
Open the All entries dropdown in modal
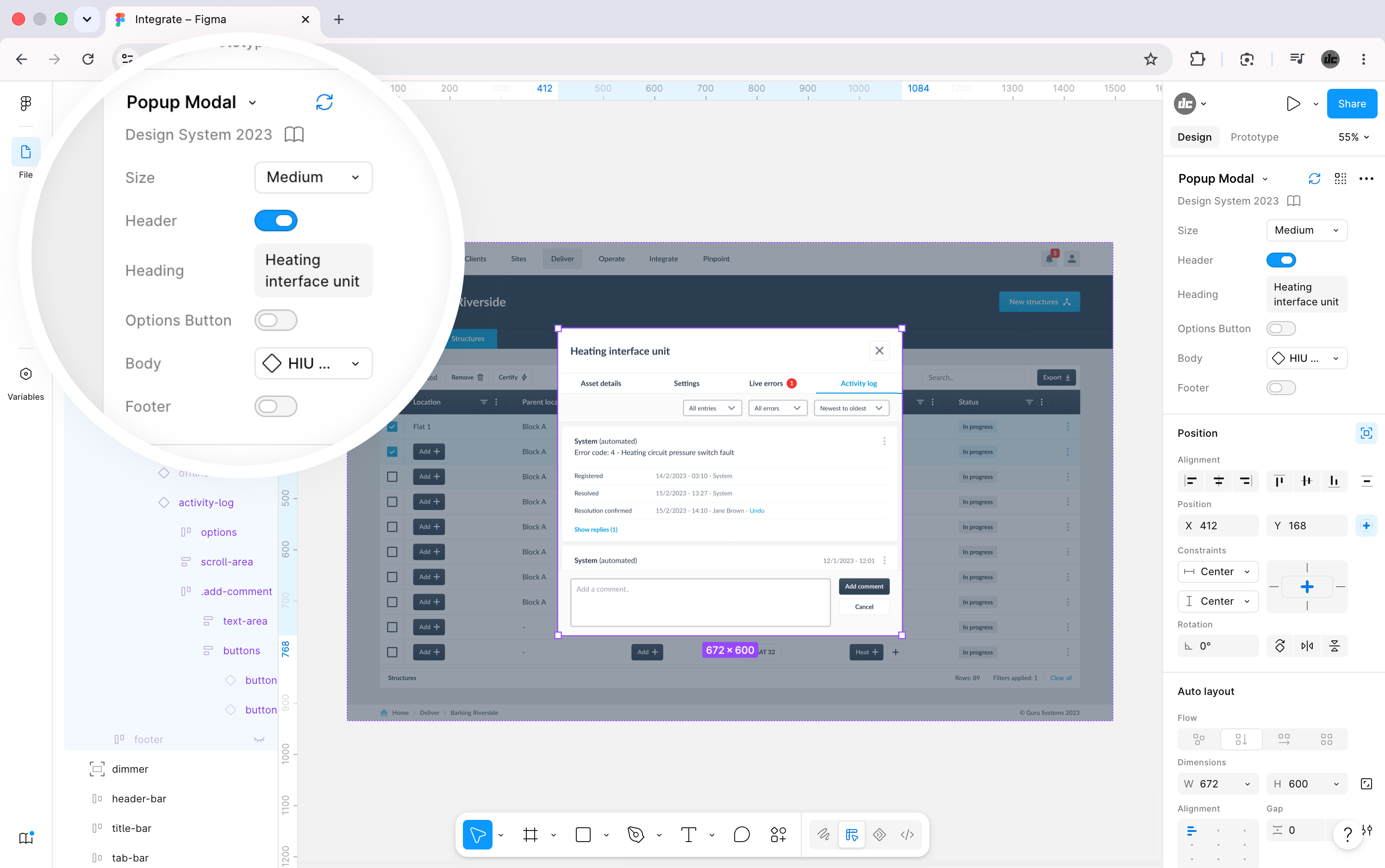click(712, 408)
